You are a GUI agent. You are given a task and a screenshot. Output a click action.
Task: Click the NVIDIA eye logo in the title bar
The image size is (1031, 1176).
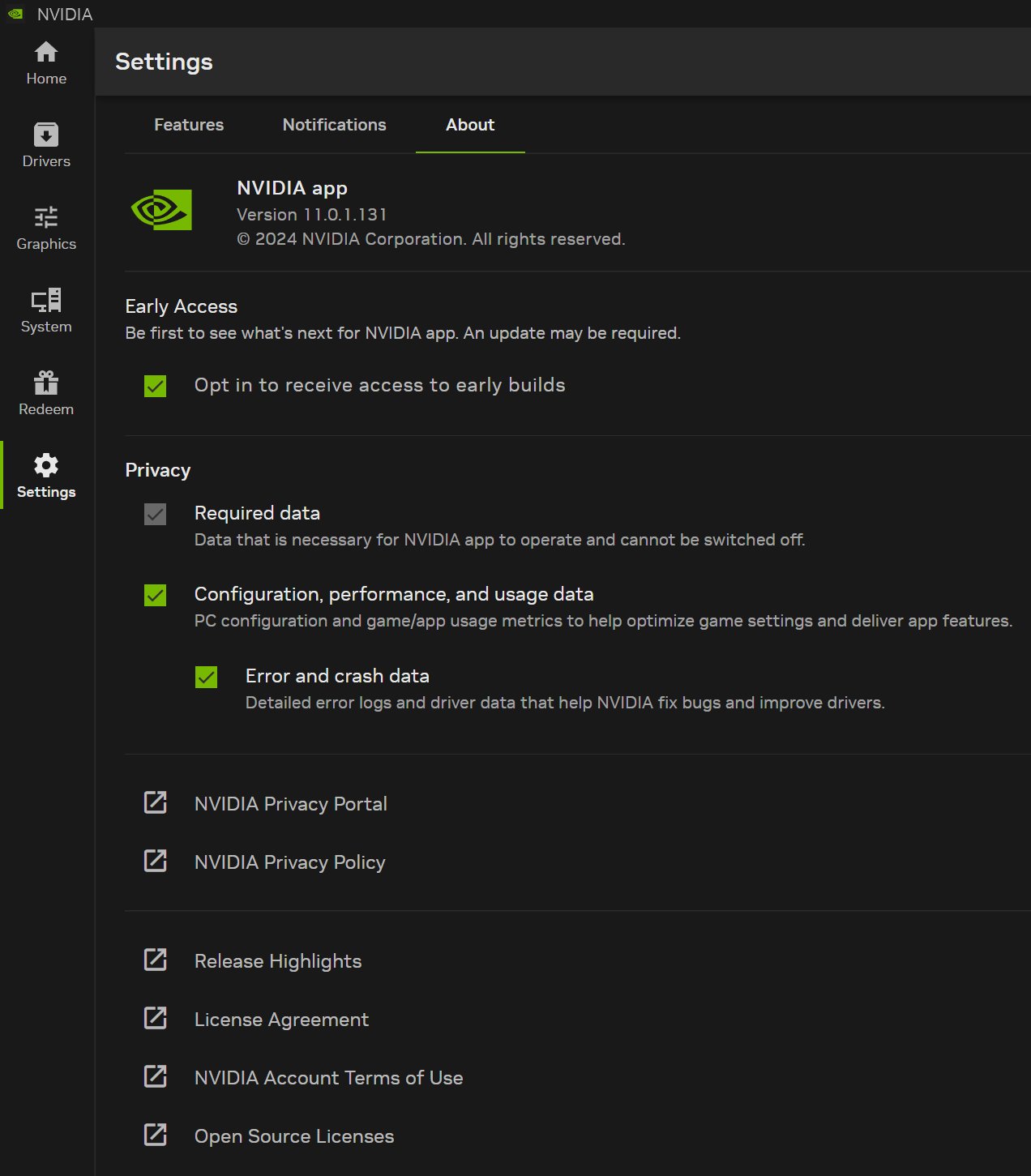14,13
